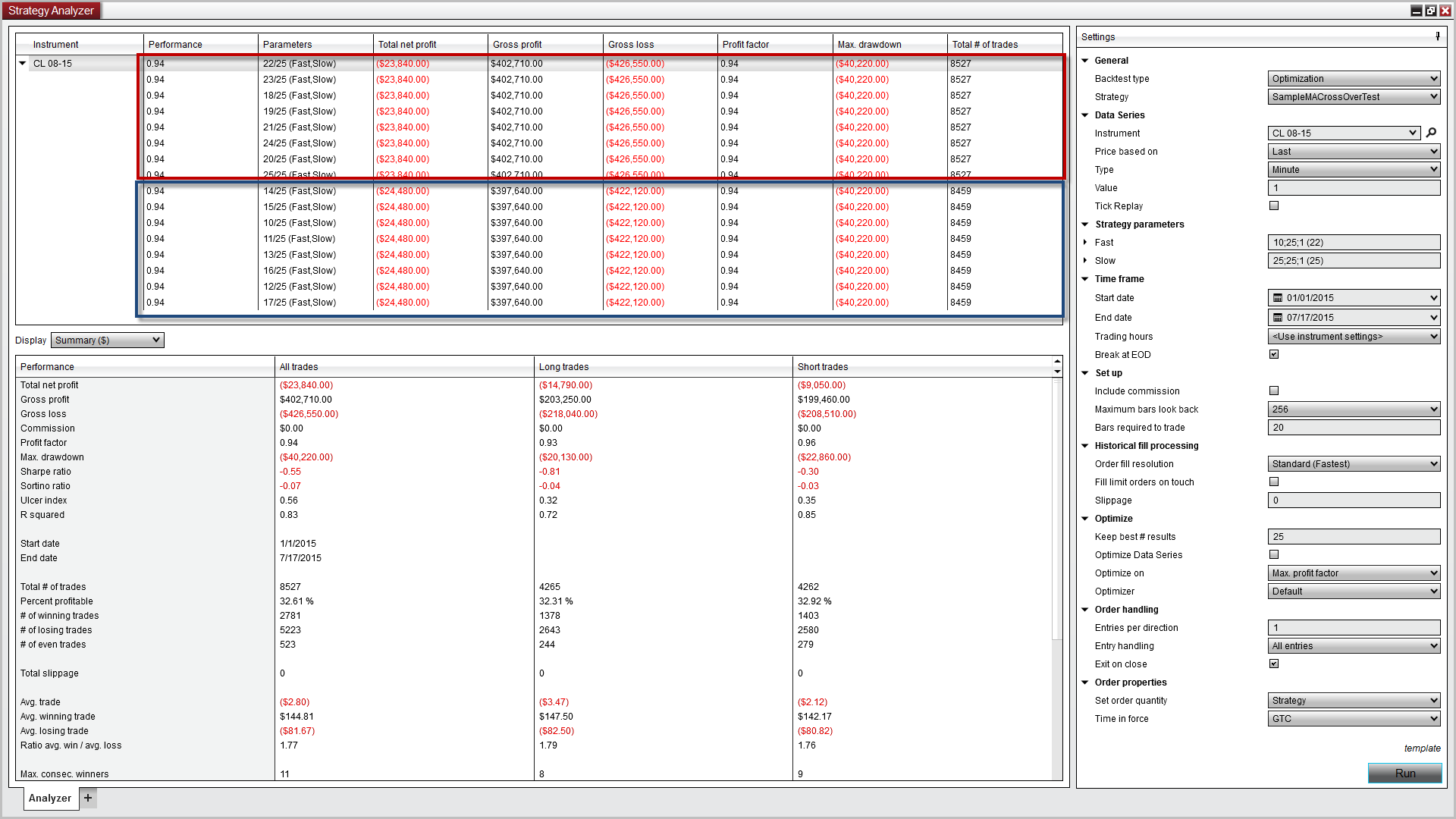Click the Settings panel pin icon
The width and height of the screenshot is (1456, 819).
(x=1437, y=36)
